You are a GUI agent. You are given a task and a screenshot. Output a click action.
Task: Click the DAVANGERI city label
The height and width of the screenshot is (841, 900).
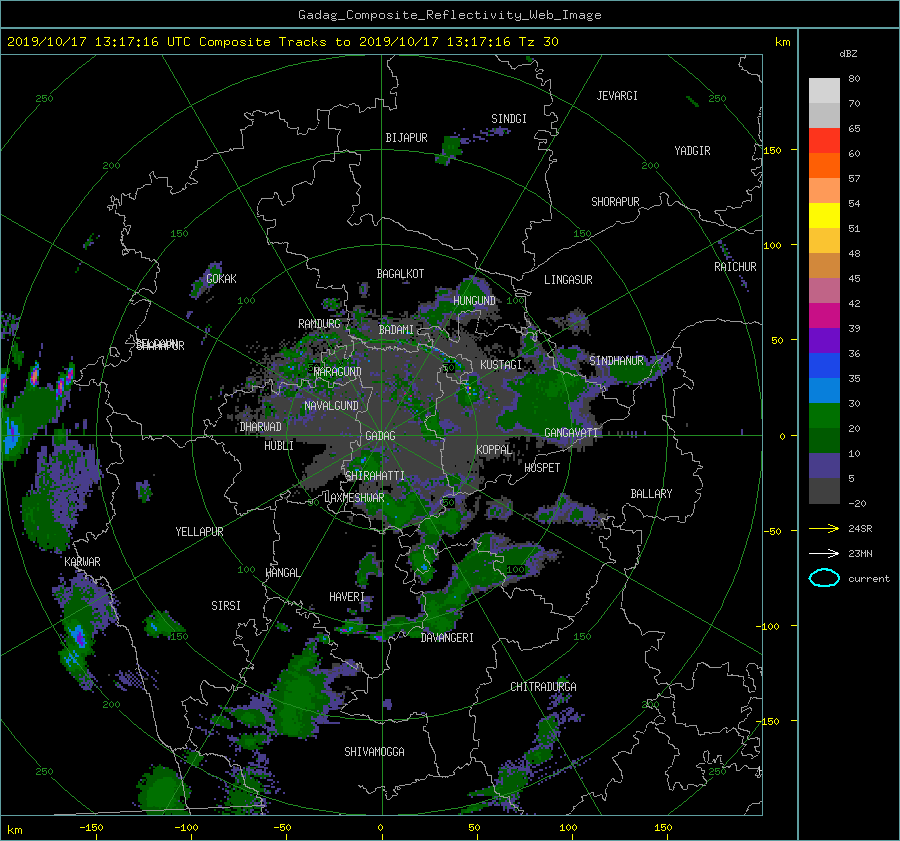click(x=447, y=638)
